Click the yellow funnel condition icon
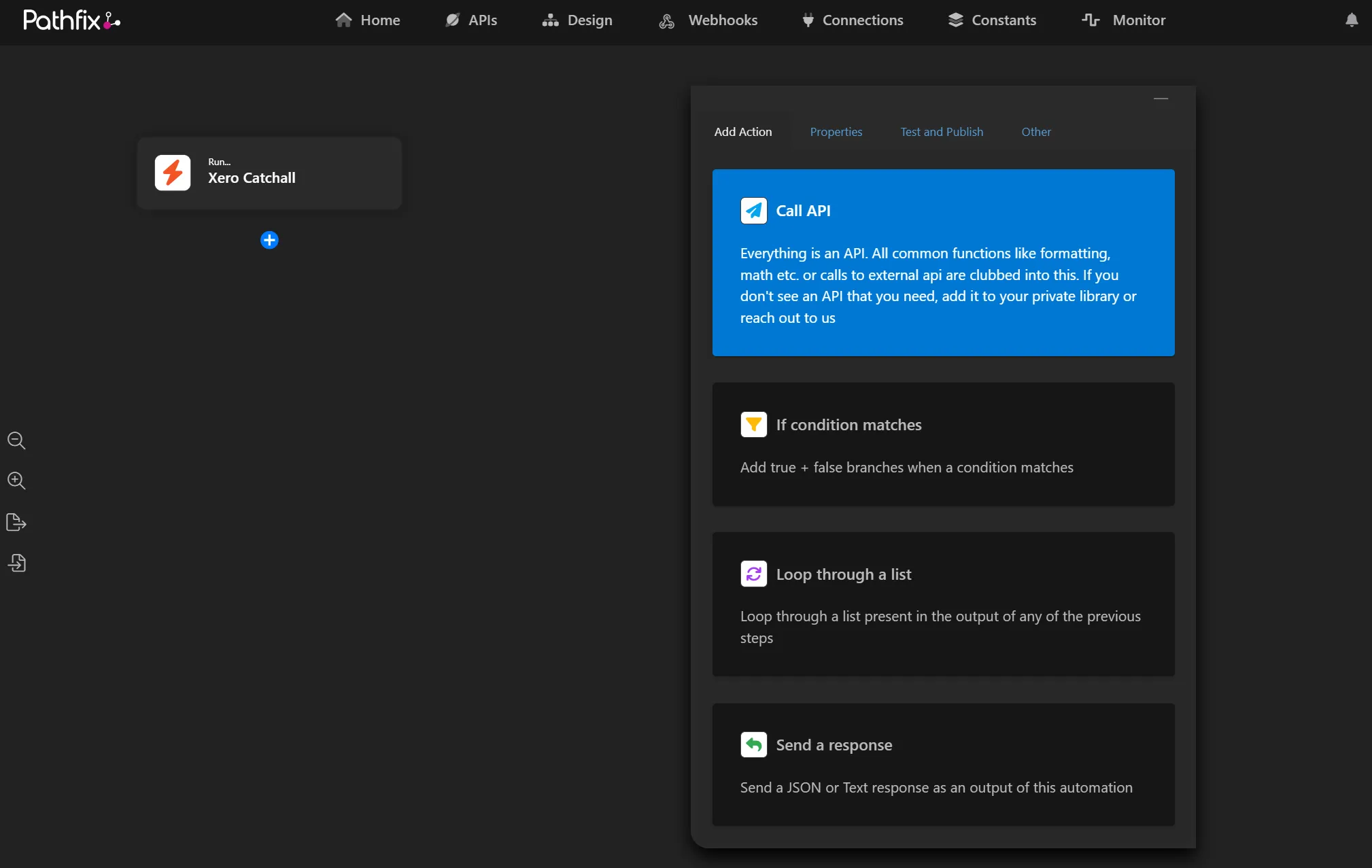Screen dimensions: 1372x868 pyautogui.click(x=753, y=425)
